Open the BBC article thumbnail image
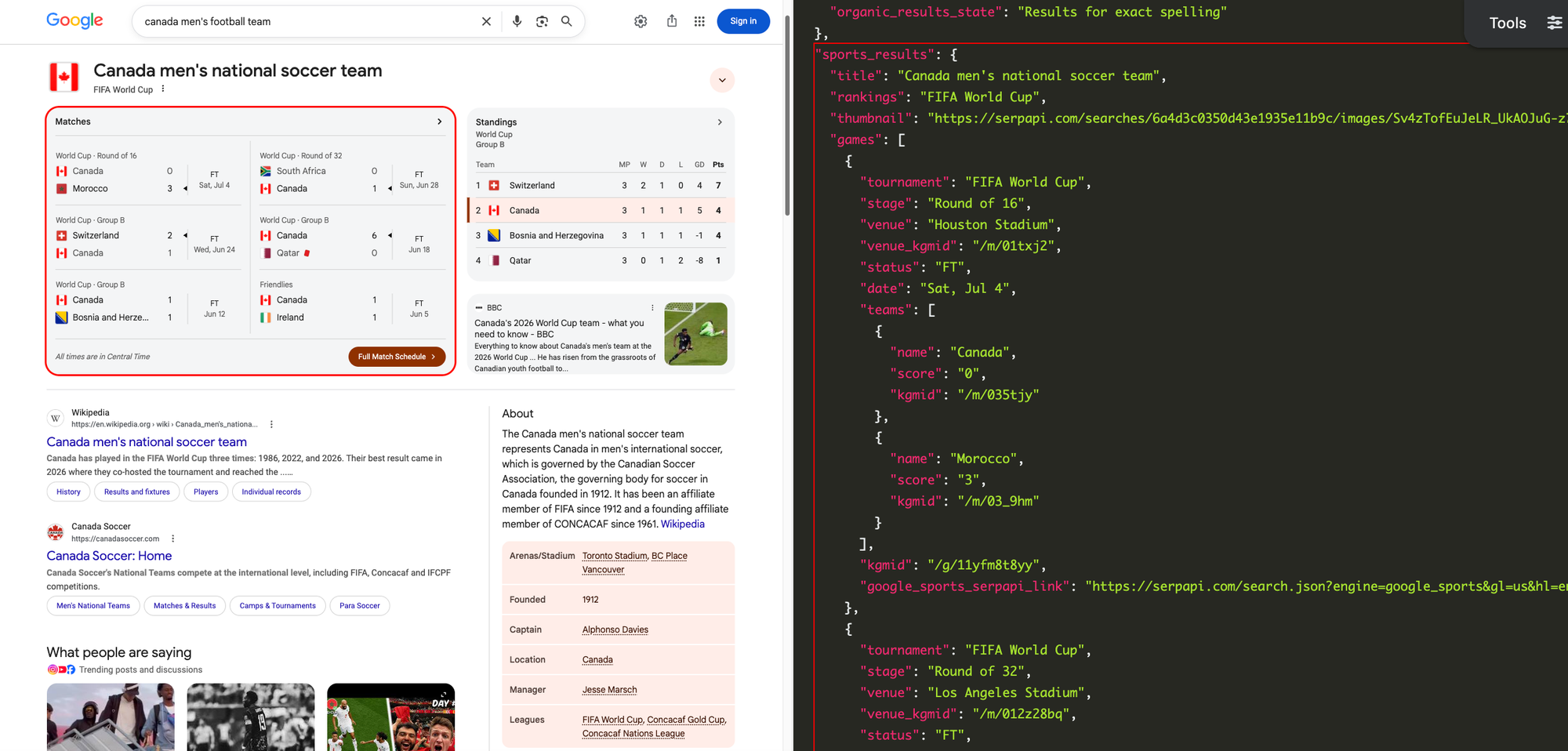The image size is (1568, 751). [696, 333]
